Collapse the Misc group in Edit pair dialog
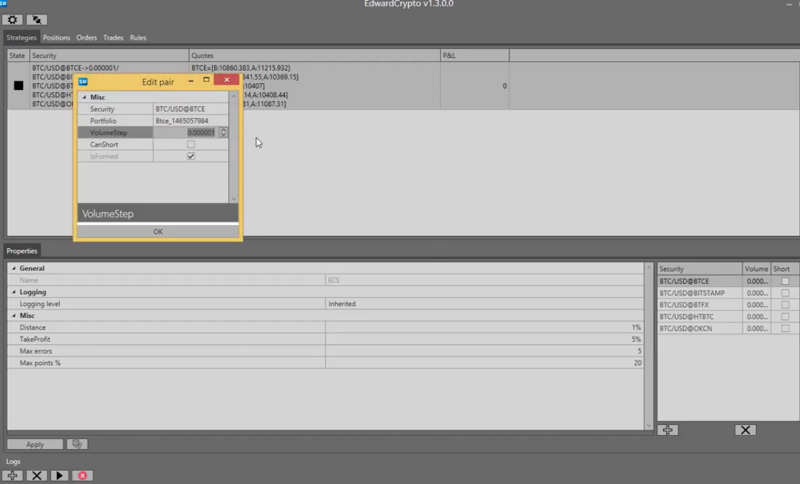The image size is (800, 484). tap(83, 96)
